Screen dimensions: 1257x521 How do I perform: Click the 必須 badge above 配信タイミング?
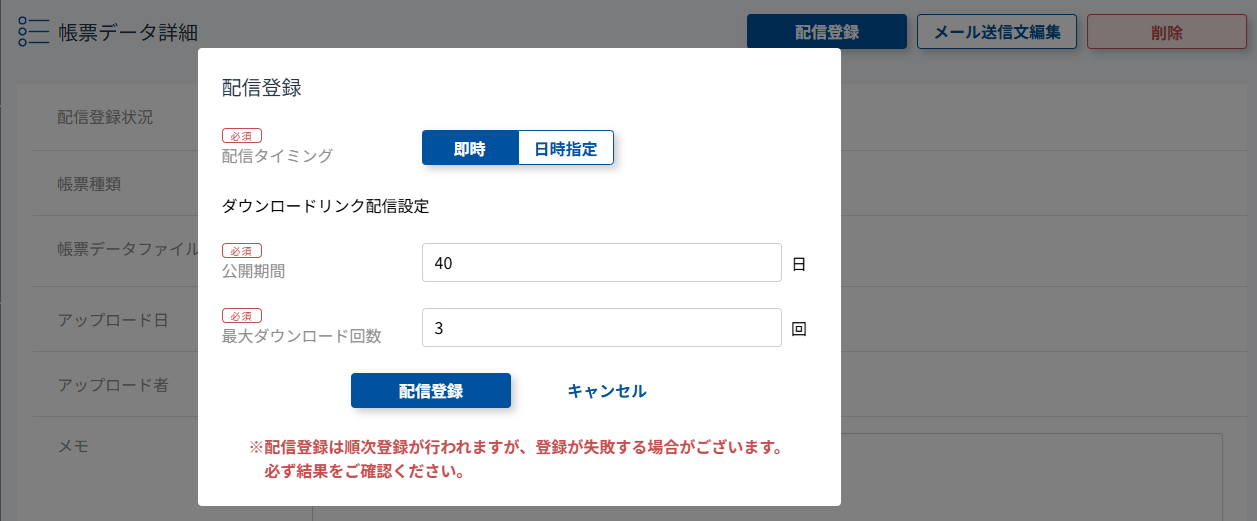point(241,136)
